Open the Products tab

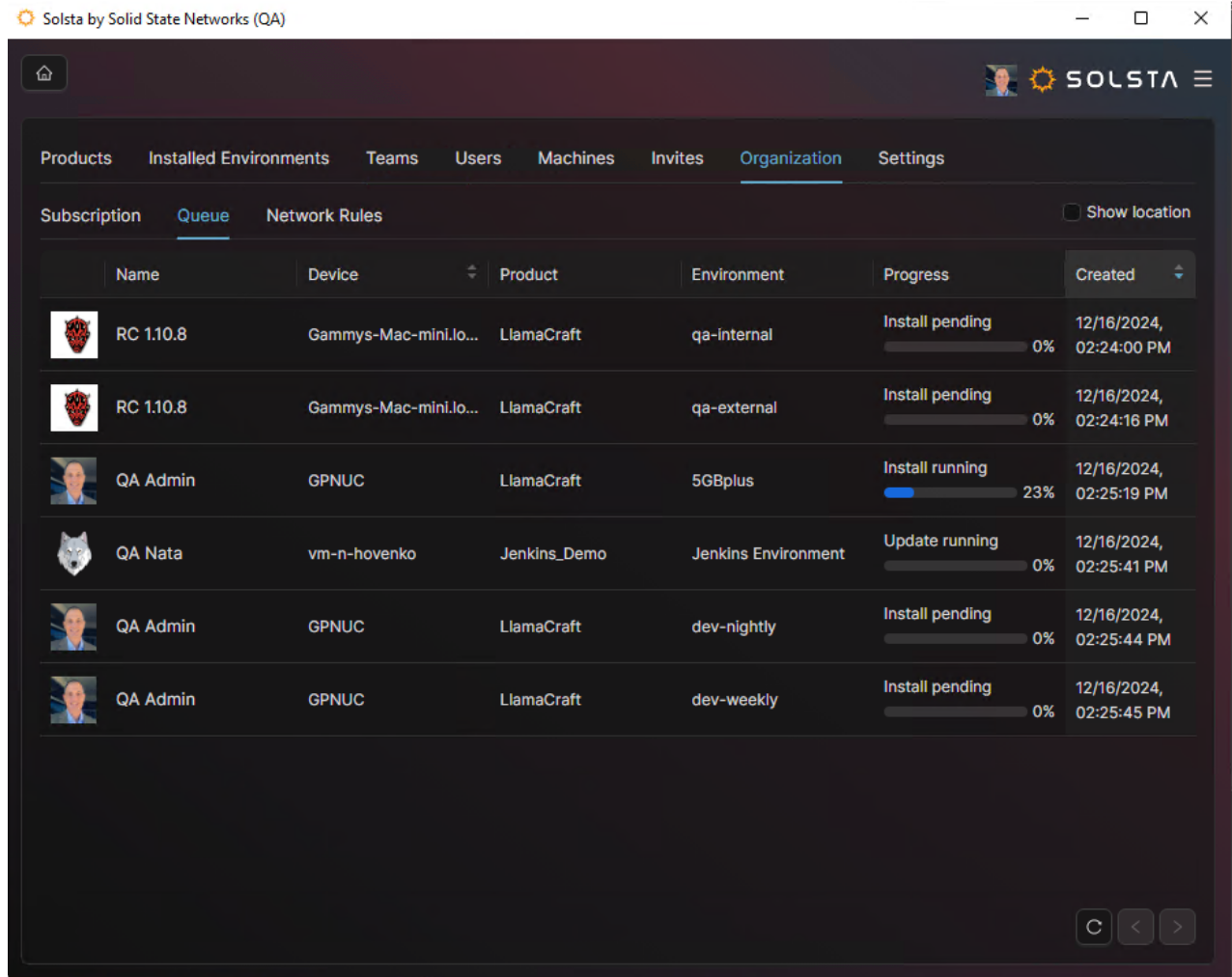click(76, 158)
